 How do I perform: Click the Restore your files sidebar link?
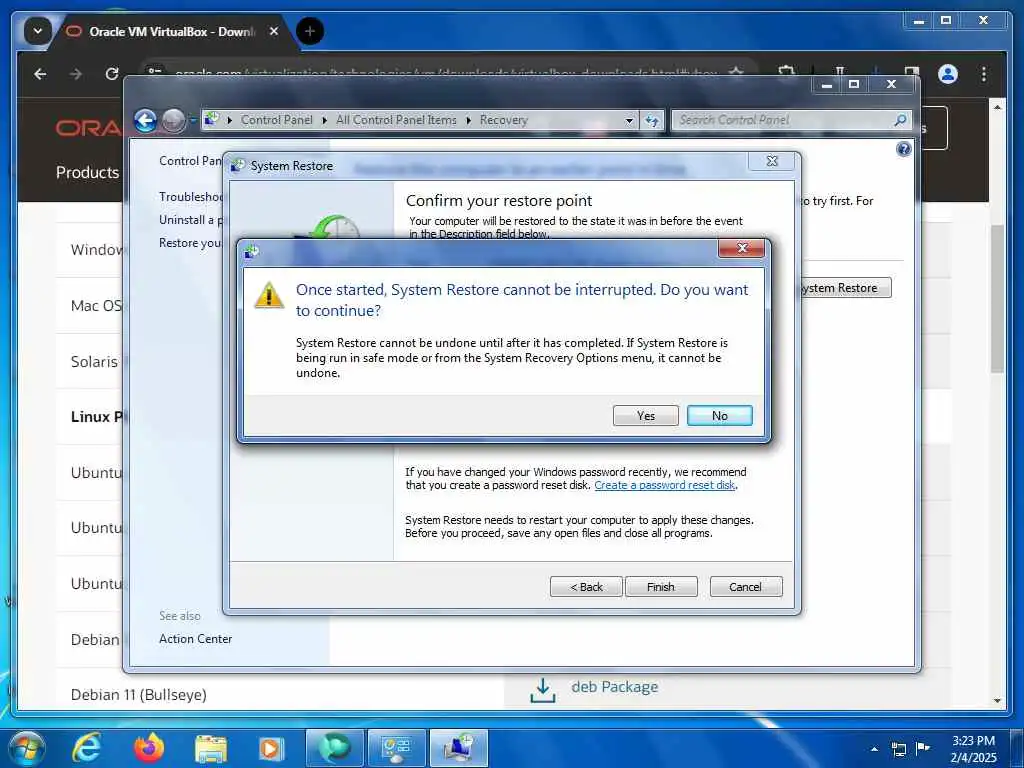coord(191,243)
